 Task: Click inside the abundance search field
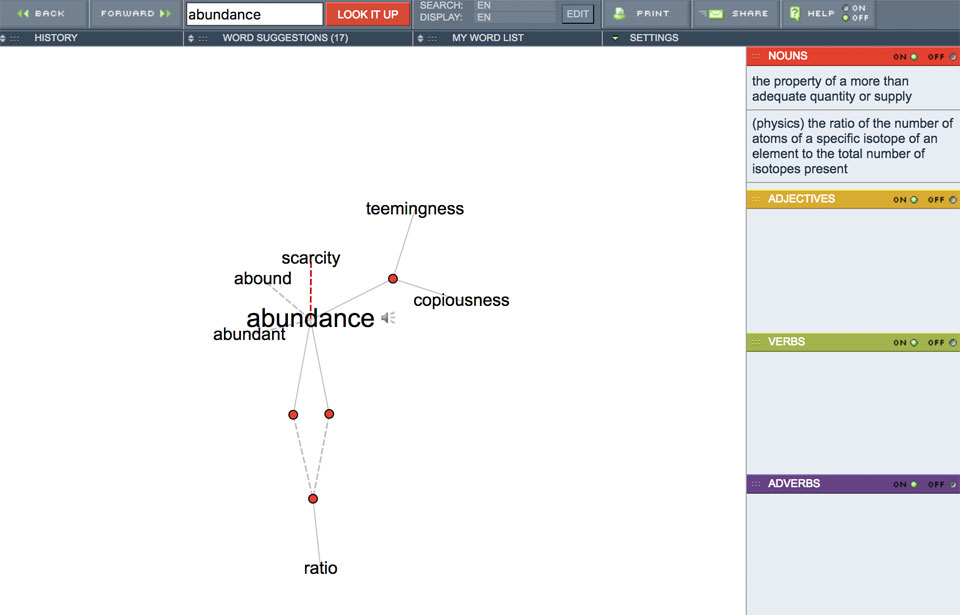(x=253, y=14)
